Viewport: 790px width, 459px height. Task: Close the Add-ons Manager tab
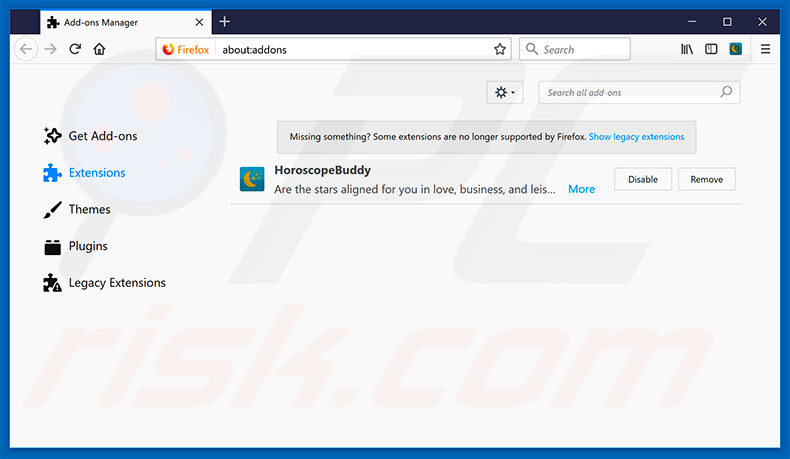point(199,22)
